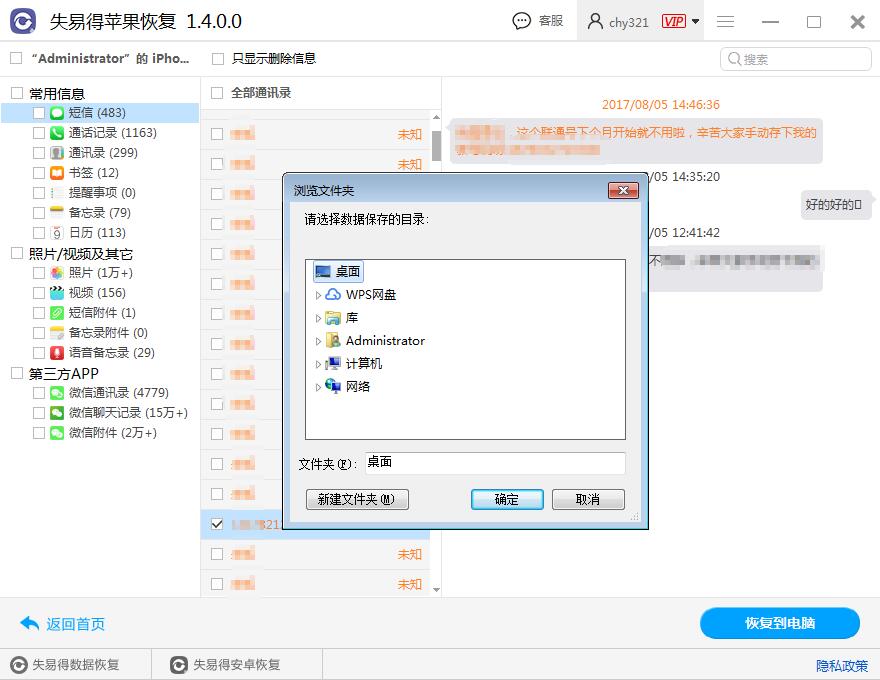
Task: Close the 浏览文件夹 dialog
Action: pos(623,190)
